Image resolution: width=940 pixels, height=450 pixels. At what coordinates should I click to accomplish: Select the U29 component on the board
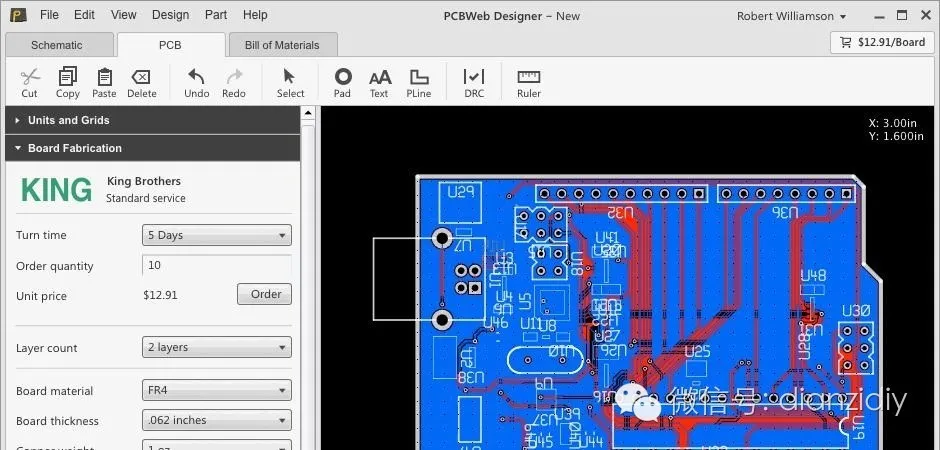[x=460, y=201]
